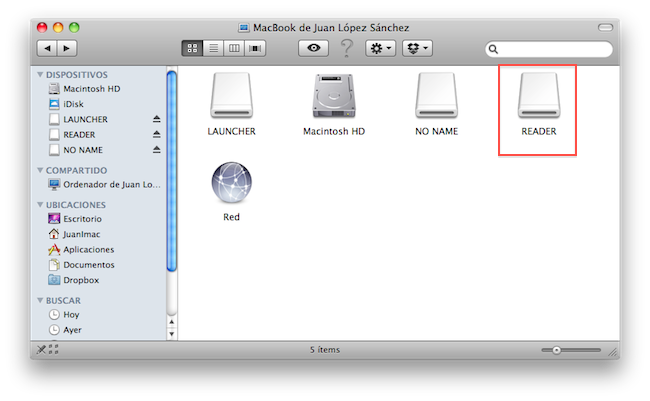
Task: Collapse the UBICACIONES section
Action: [x=40, y=205]
